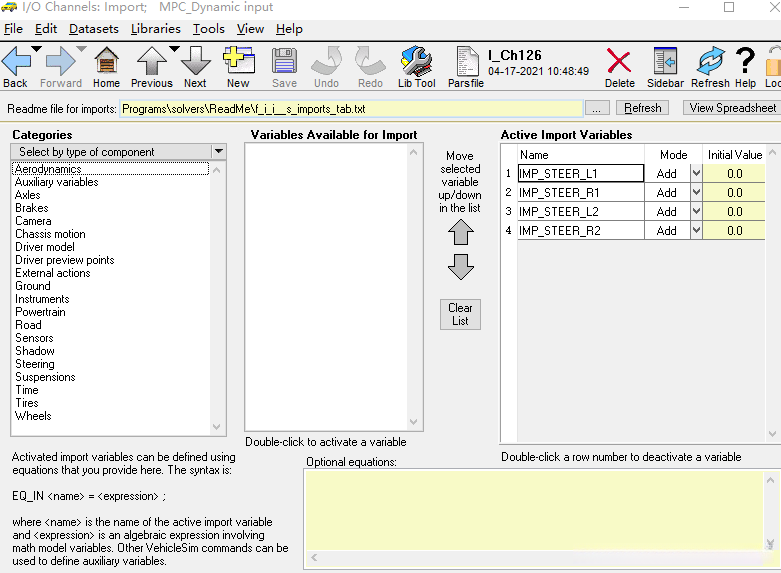Toggle the Sidebar panel

(x=665, y=64)
